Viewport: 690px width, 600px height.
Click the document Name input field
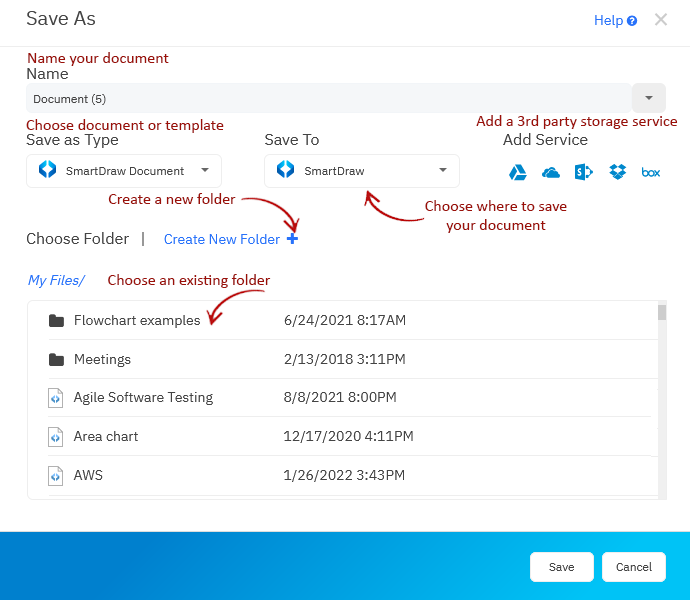click(328, 98)
